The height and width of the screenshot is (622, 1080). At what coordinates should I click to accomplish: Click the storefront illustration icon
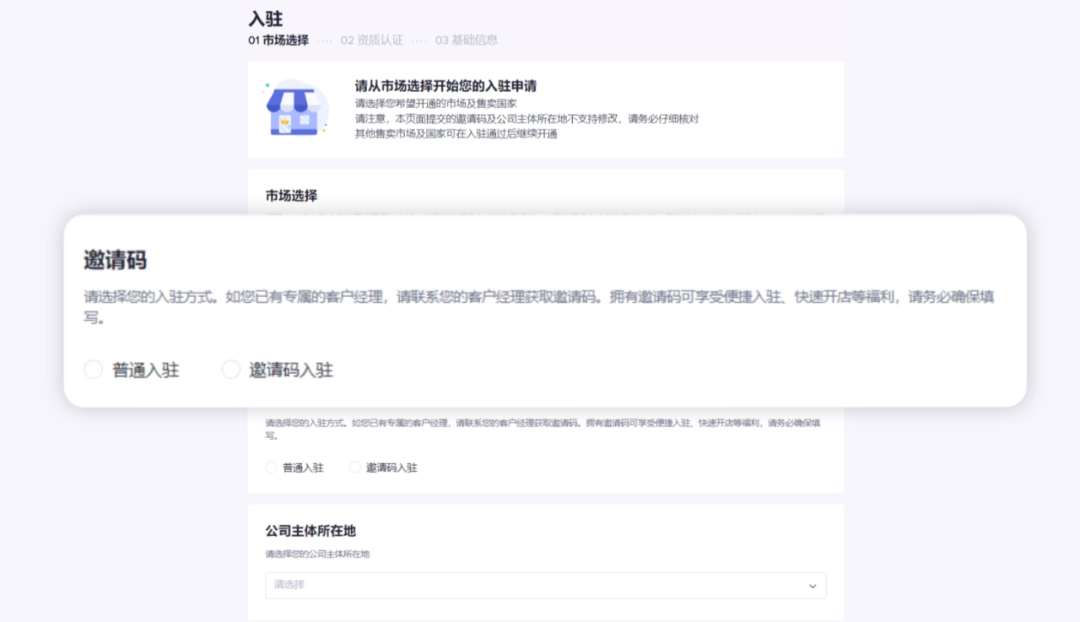[x=293, y=110]
